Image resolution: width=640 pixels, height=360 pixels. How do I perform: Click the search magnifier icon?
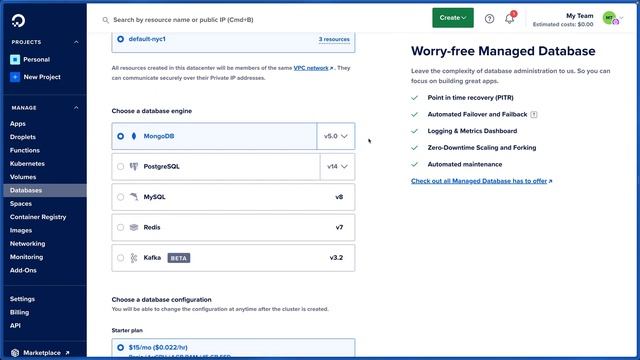pos(105,20)
